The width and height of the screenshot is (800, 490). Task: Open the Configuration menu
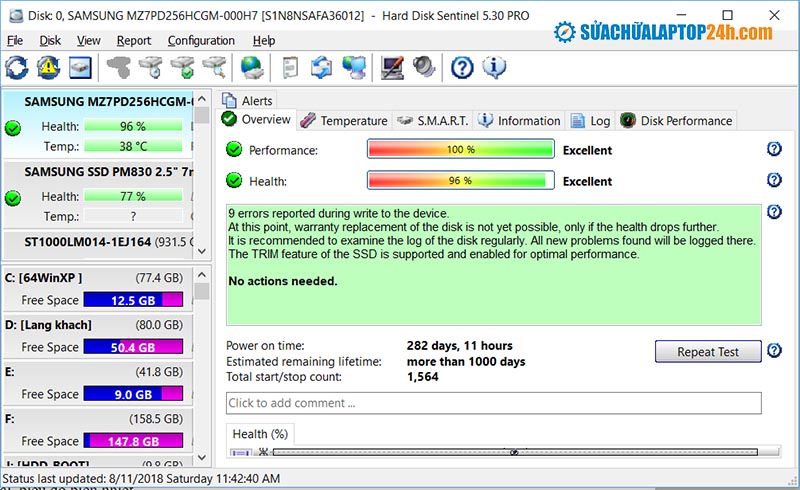[x=201, y=40]
